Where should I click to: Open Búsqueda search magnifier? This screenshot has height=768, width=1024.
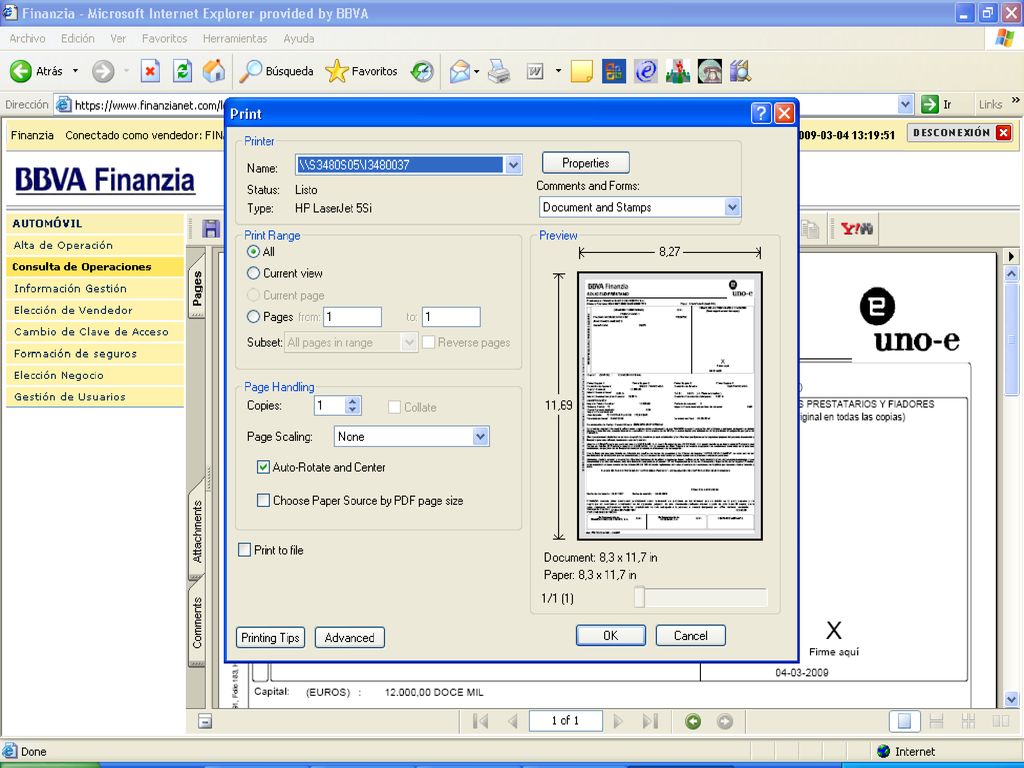[x=251, y=71]
